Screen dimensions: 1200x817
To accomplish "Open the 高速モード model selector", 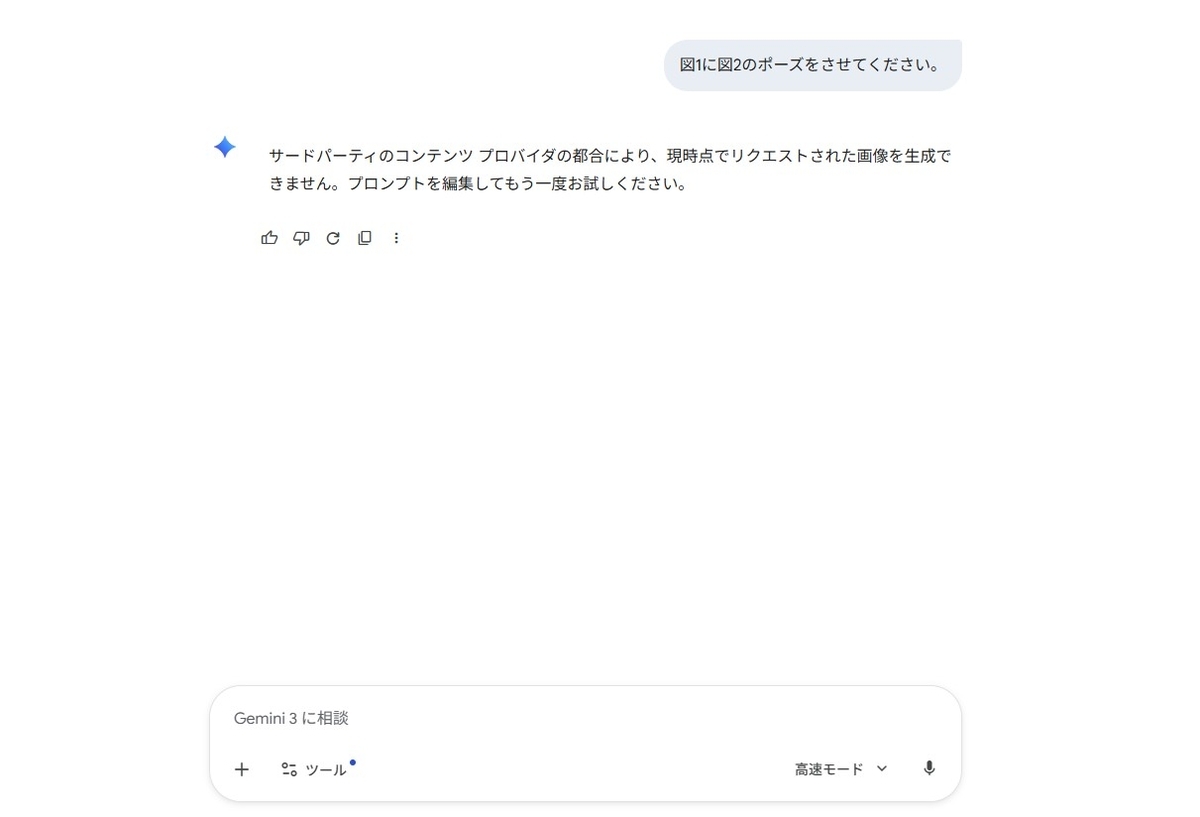I will tap(841, 769).
